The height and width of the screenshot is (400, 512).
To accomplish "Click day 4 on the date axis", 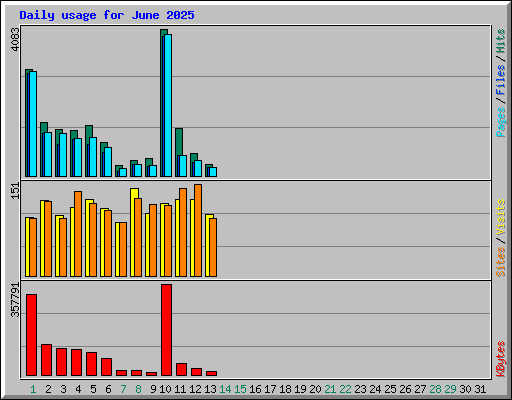I will tap(78, 389).
